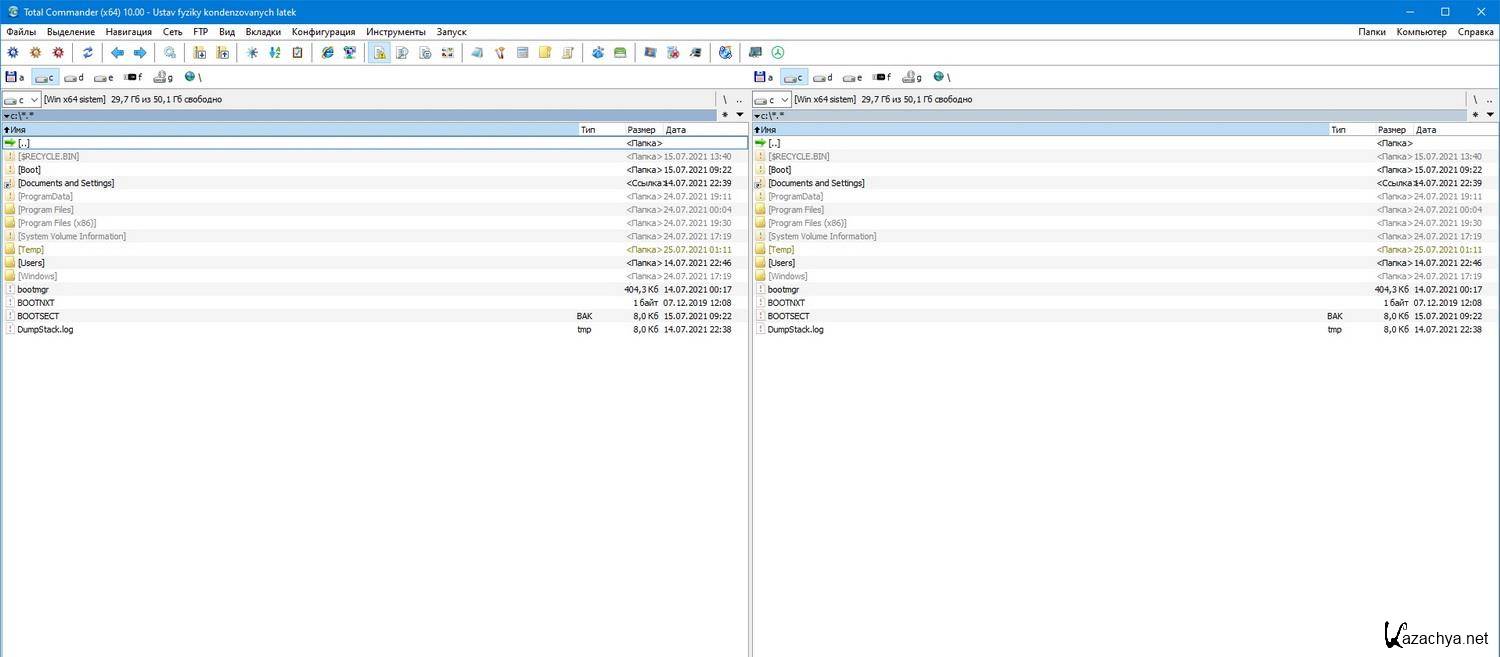Click the green circle icon ending the toolbar

(778, 53)
